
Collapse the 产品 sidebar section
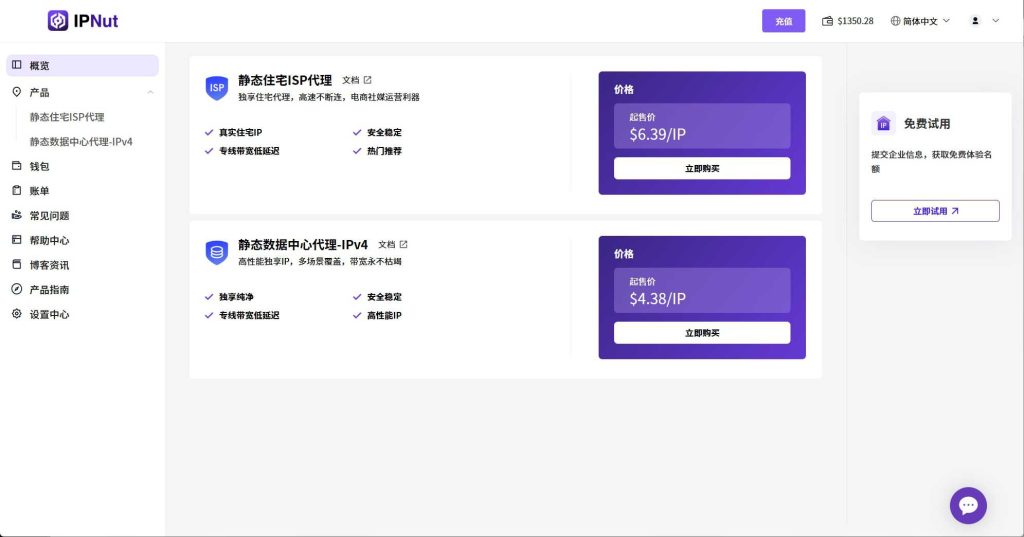[x=150, y=92]
